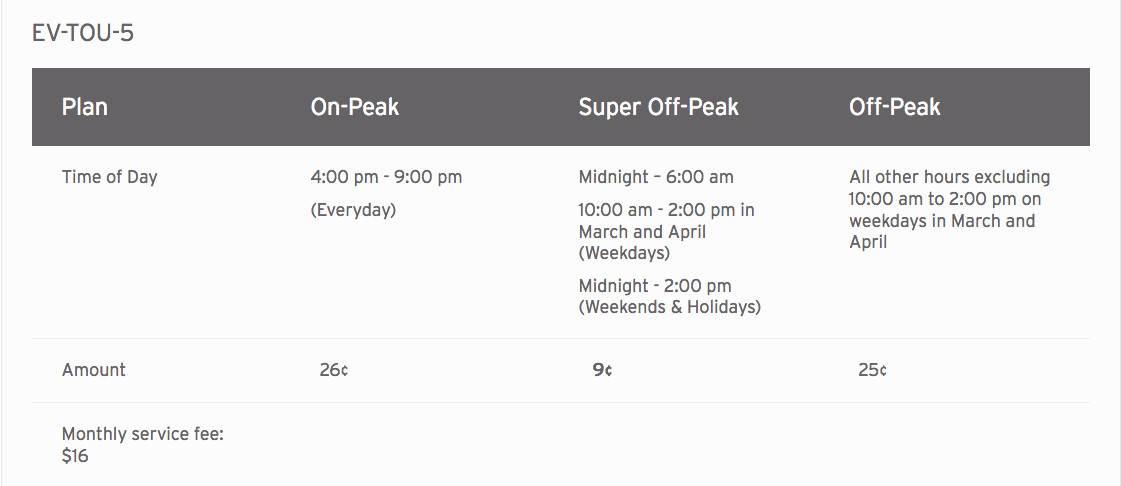Click the All other hours description
Viewport: 1121px width, 486px height.
coord(949,209)
